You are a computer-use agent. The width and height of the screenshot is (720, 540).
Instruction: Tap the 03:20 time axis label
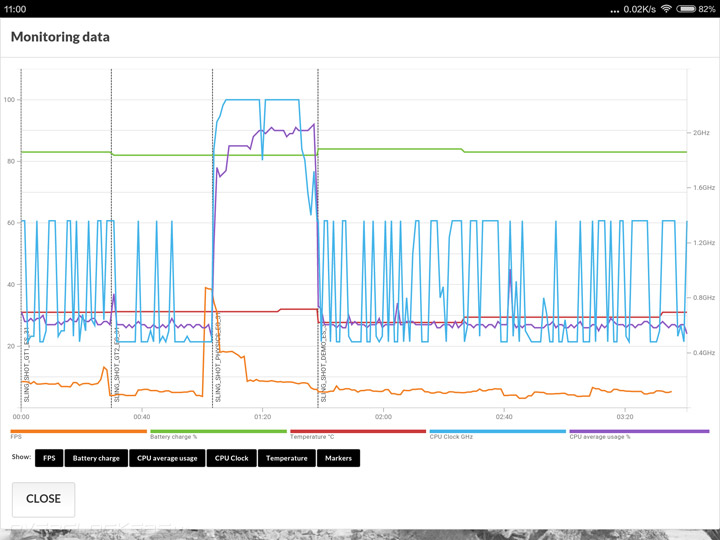point(624,417)
